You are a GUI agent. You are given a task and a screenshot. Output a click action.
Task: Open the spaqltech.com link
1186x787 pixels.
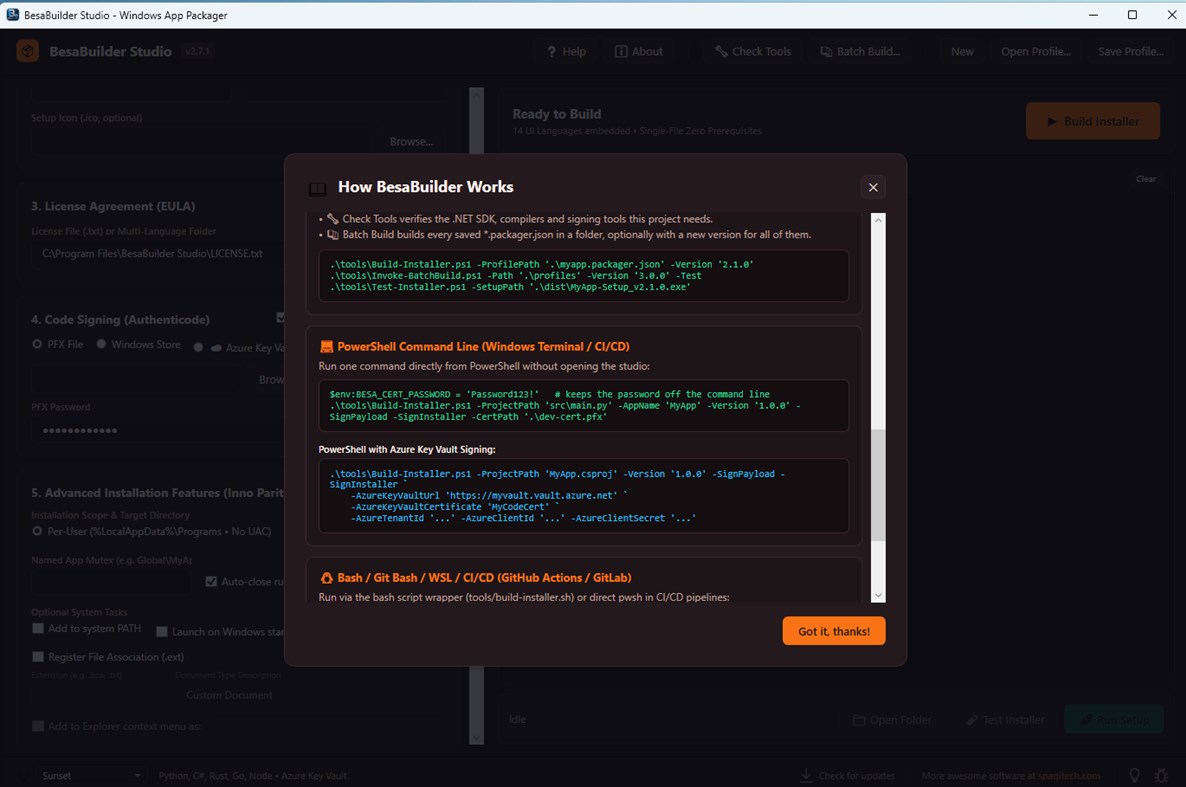[x=1069, y=776]
